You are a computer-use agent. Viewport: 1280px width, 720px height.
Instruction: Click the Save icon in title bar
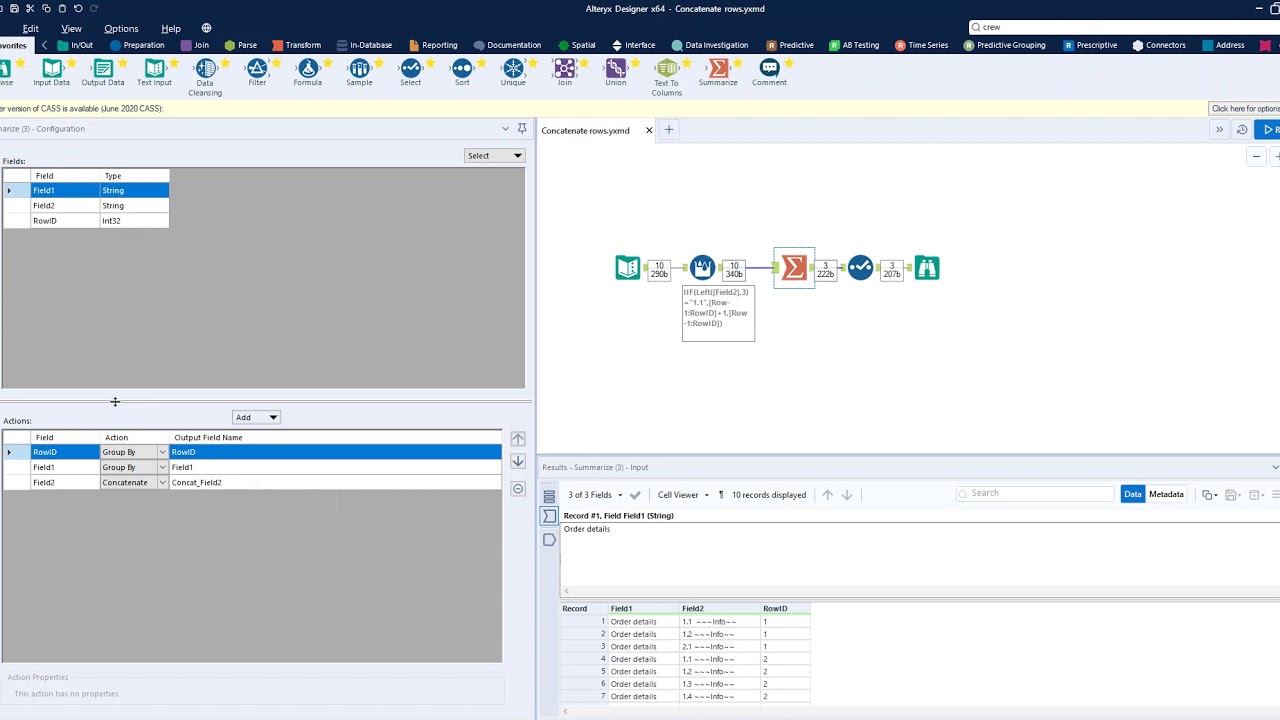(x=13, y=8)
